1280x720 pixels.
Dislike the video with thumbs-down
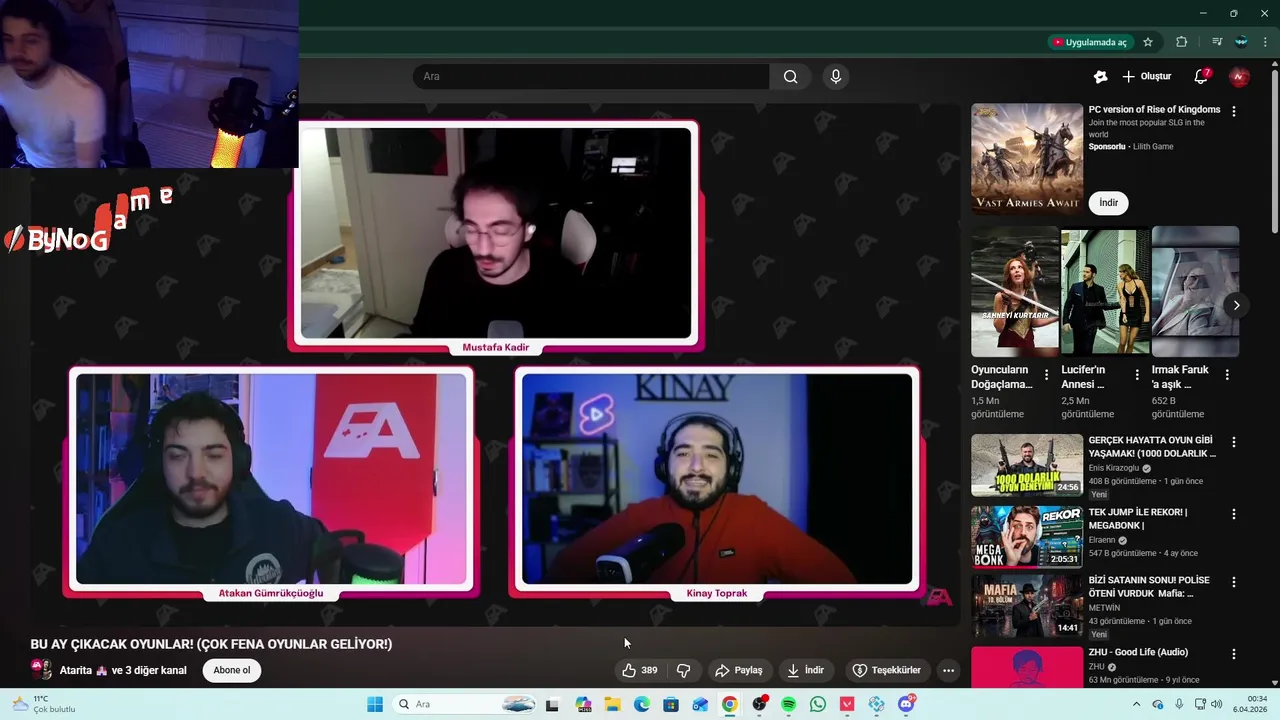684,670
